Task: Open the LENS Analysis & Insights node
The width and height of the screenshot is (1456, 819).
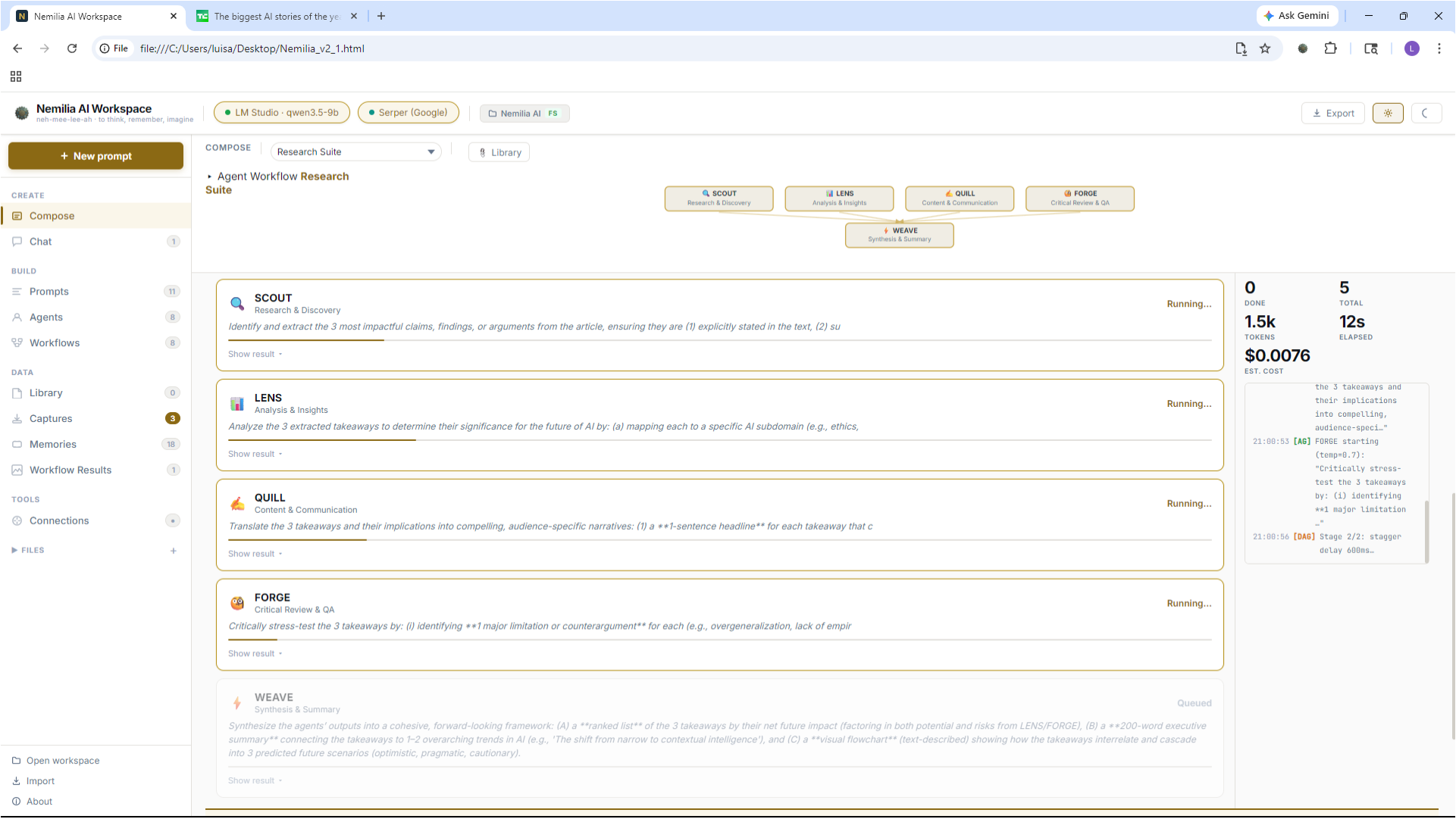Action: [x=839, y=198]
